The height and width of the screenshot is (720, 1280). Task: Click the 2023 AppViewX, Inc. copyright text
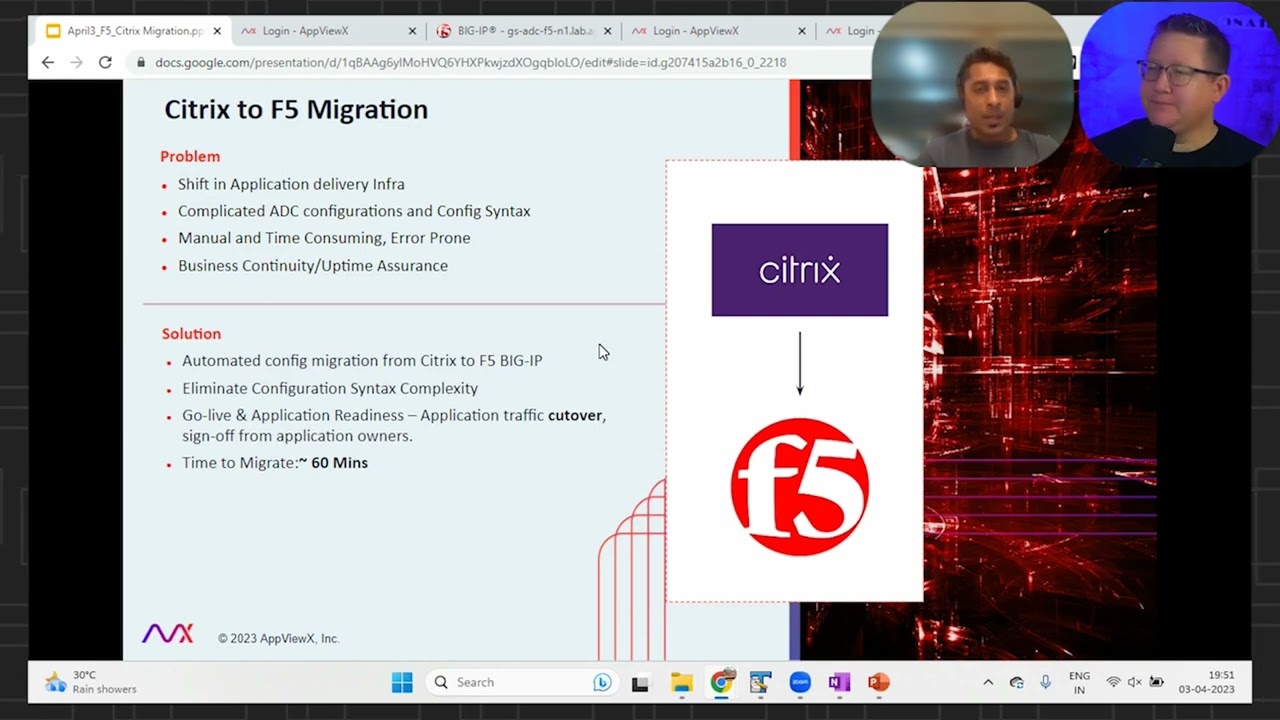(278, 638)
